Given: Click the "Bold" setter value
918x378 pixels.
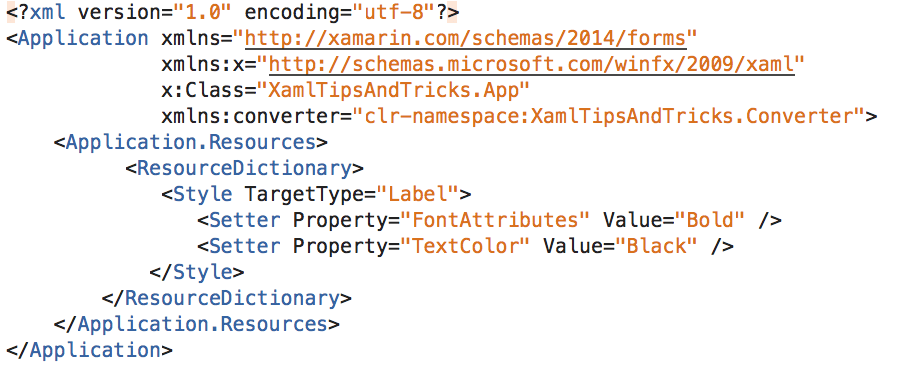Looking at the screenshot, I should point(710,220).
